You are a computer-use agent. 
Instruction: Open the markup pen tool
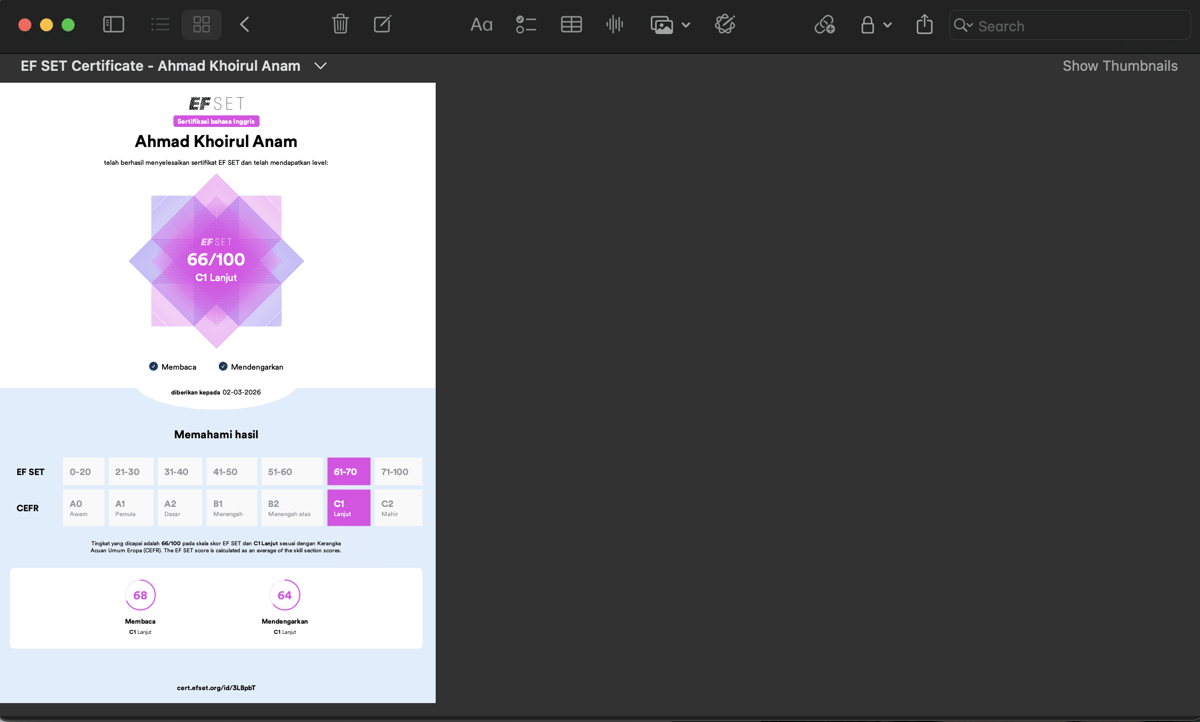click(x=725, y=25)
